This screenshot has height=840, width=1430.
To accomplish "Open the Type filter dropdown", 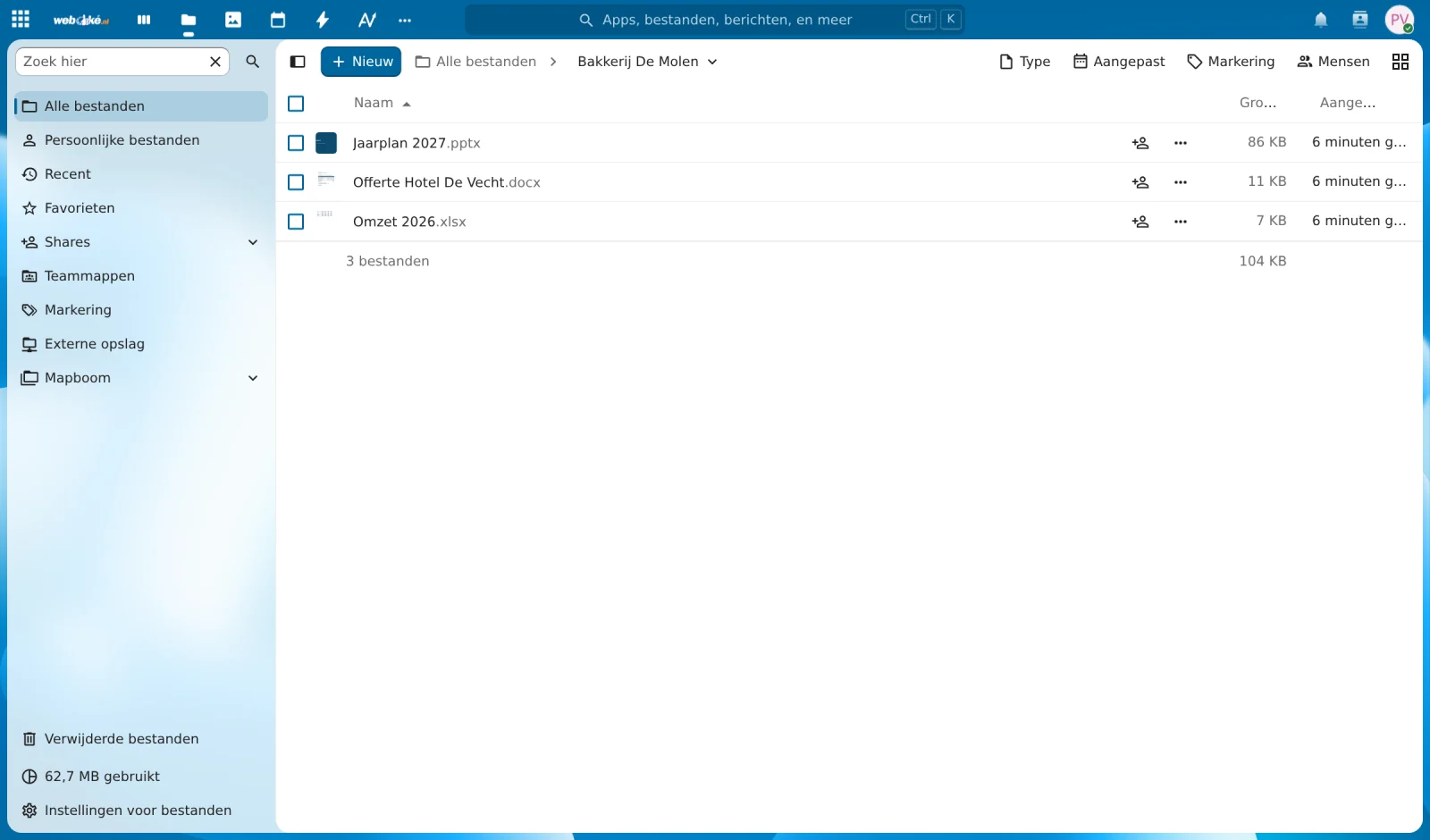I will 1024,62.
